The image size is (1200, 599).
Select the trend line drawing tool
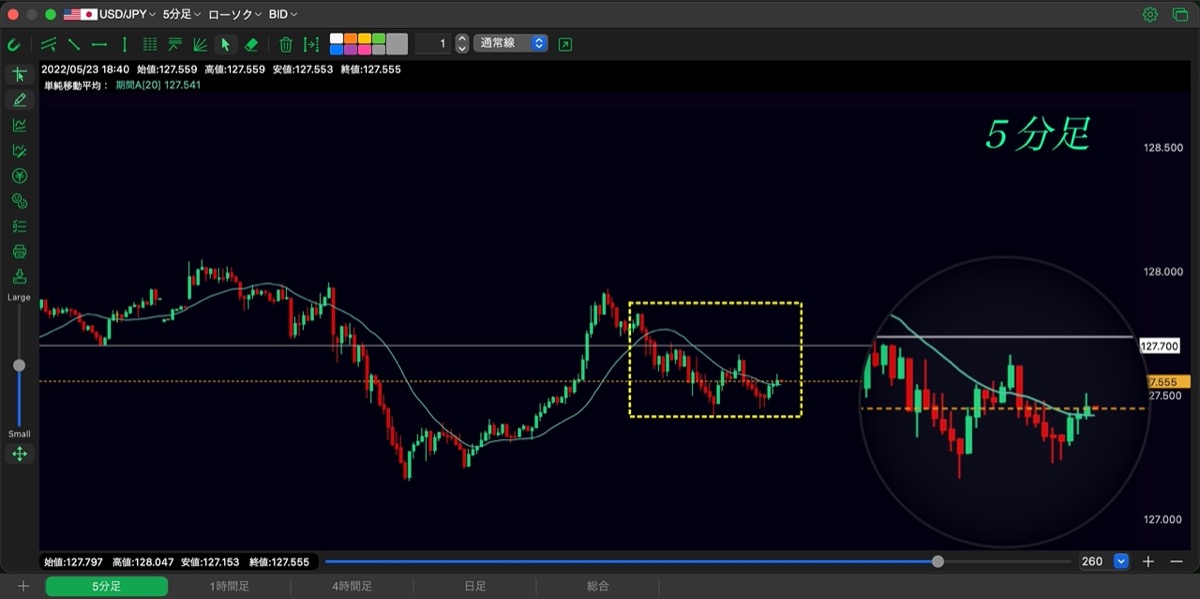74,44
